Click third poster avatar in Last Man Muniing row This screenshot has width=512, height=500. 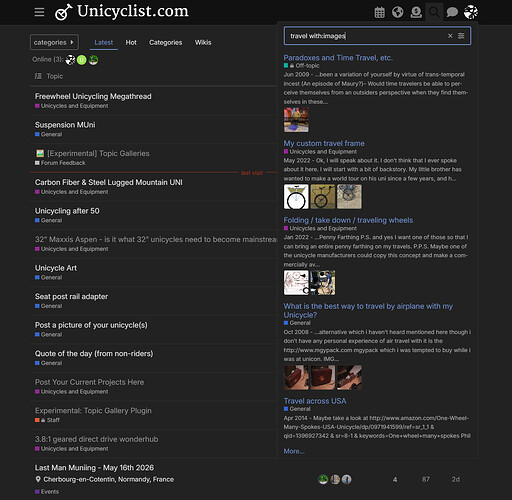(x=347, y=479)
